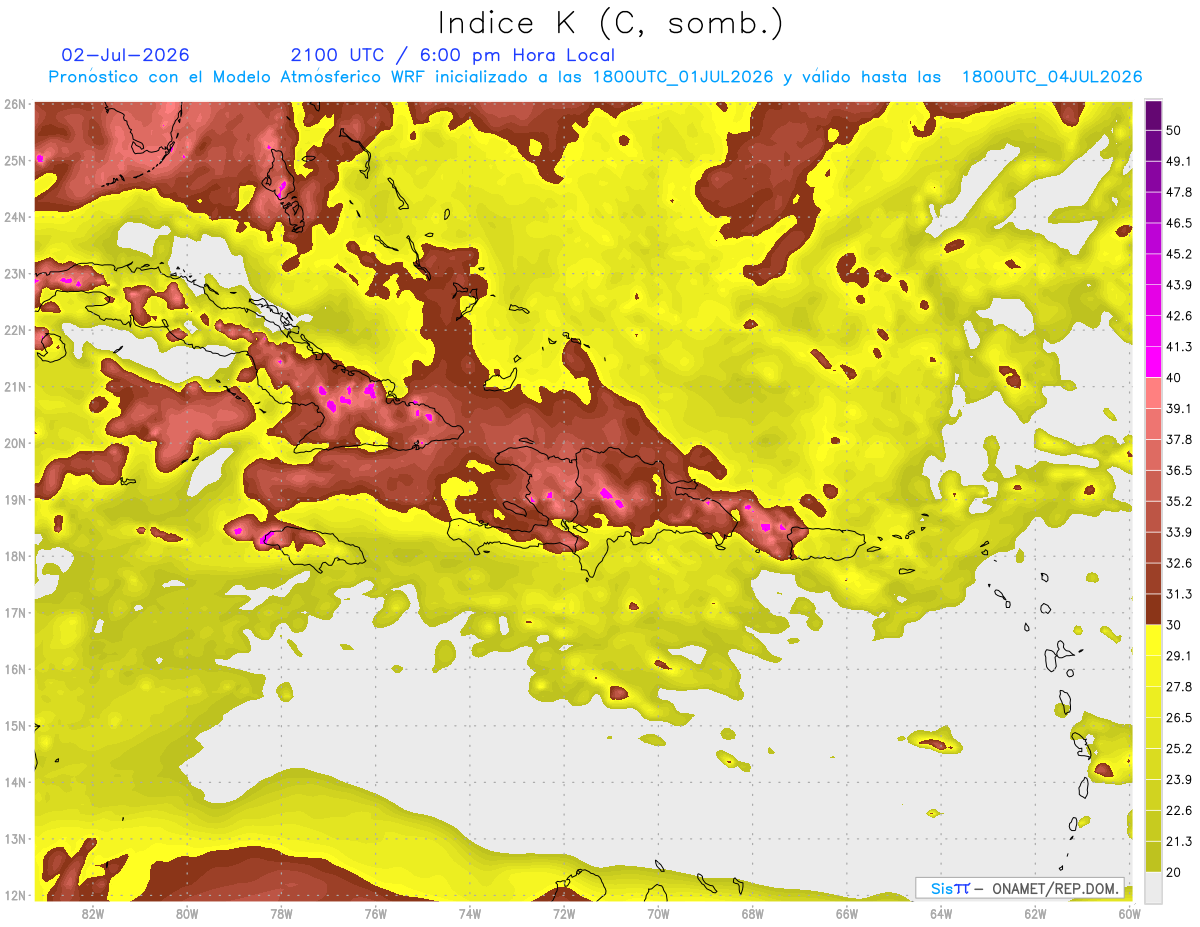This screenshot has height=927, width=1200.
Task: Click the colorbar value 40
Action: tap(1175, 378)
